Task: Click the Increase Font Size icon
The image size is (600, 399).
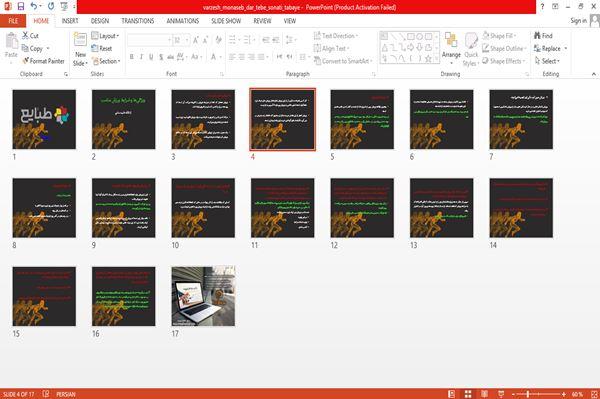Action: tap(196, 40)
